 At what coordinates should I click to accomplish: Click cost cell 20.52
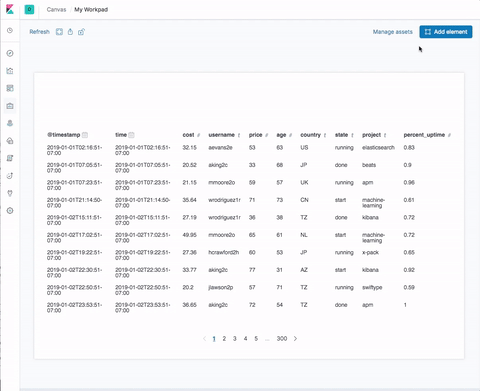(x=189, y=165)
